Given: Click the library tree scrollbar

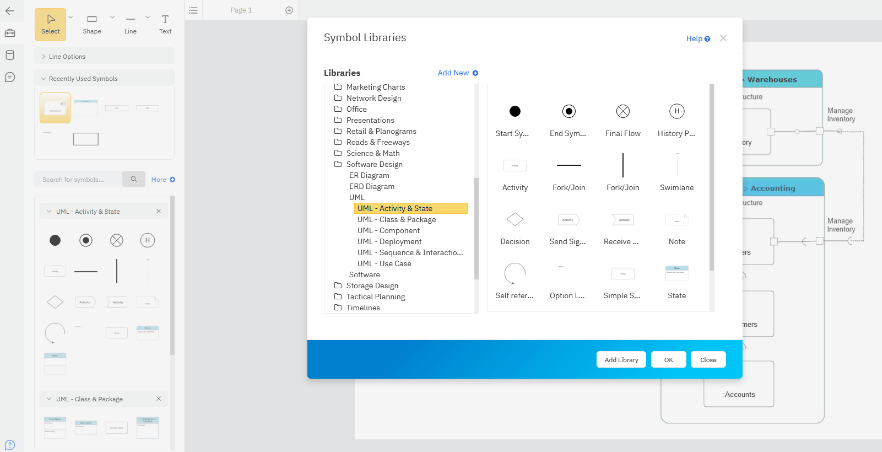Looking at the screenshot, I should [x=476, y=228].
